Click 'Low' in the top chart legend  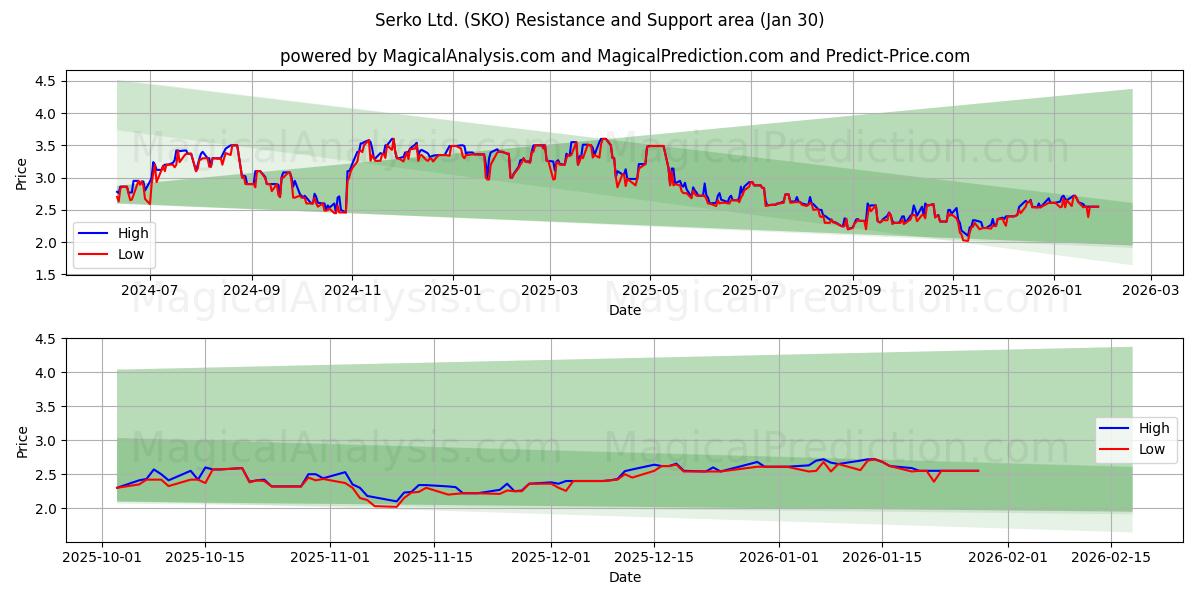click(131, 254)
